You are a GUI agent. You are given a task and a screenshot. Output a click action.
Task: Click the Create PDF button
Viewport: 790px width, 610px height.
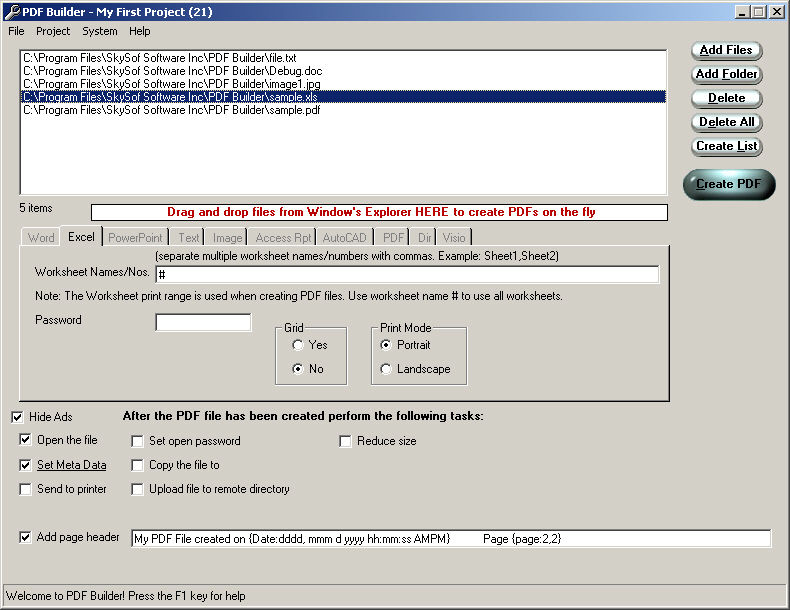coord(729,184)
